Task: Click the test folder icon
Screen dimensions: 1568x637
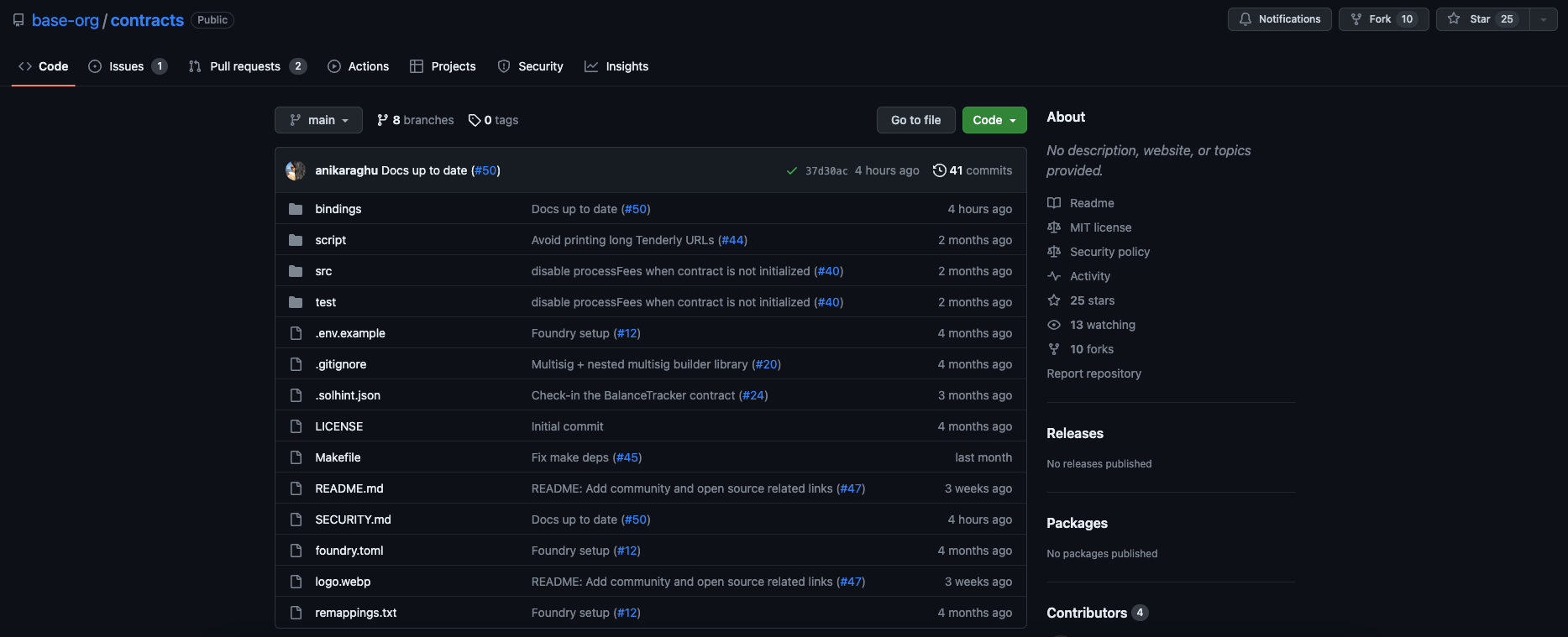Action: click(296, 302)
